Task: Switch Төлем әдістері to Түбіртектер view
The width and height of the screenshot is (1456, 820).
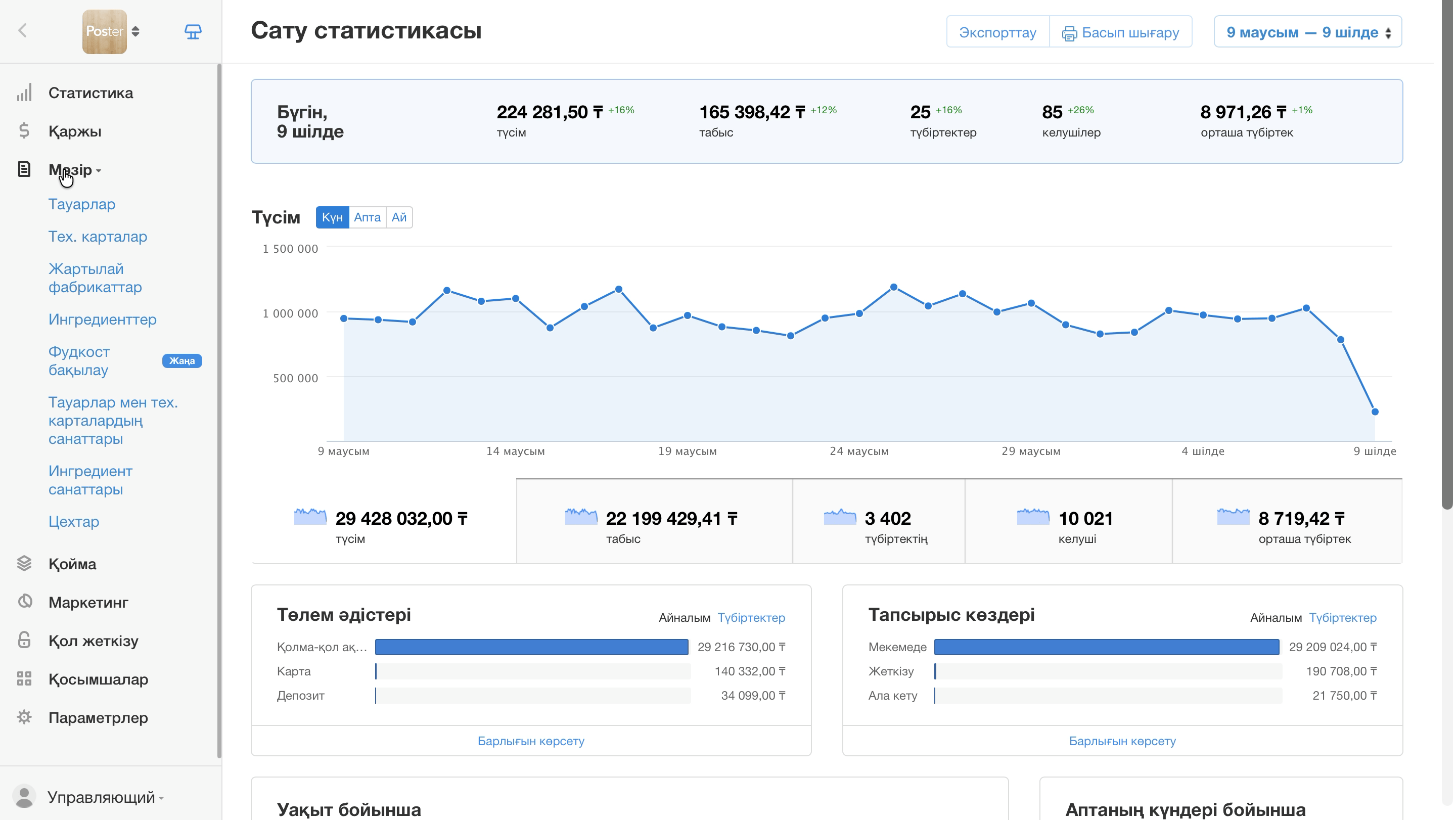Action: coord(751,618)
